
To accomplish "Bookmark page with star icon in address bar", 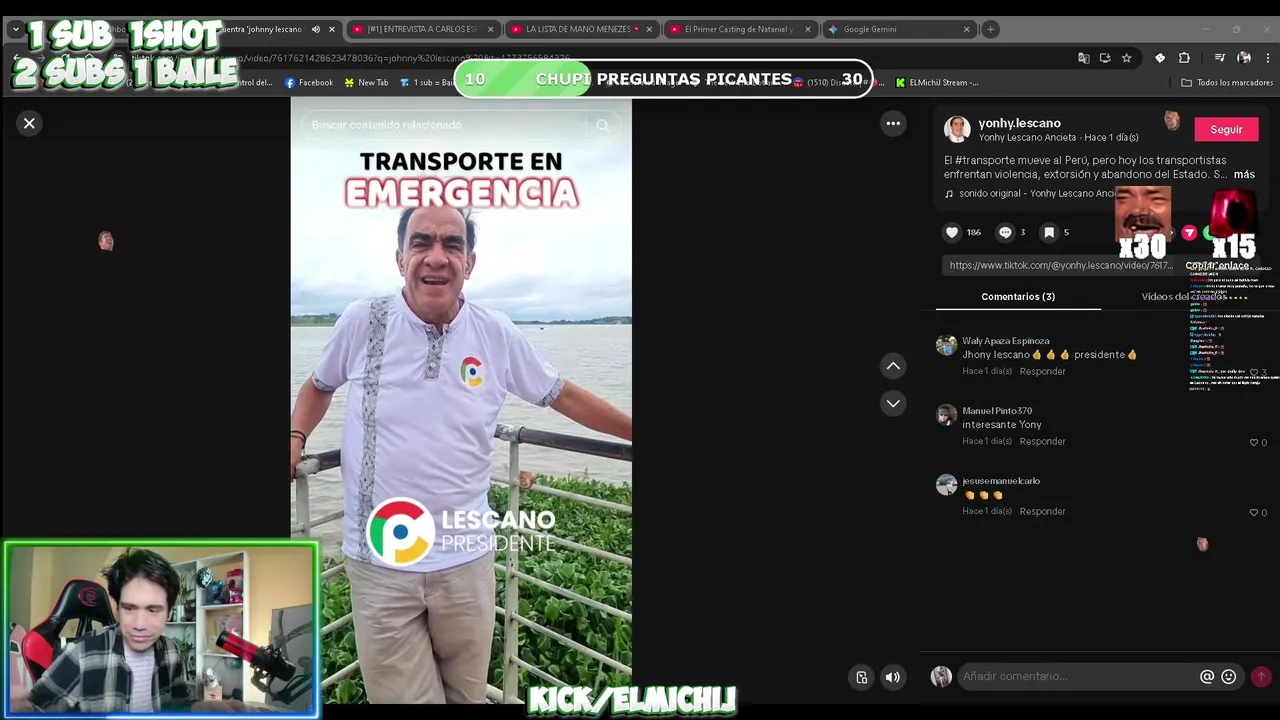I will 1126,58.
